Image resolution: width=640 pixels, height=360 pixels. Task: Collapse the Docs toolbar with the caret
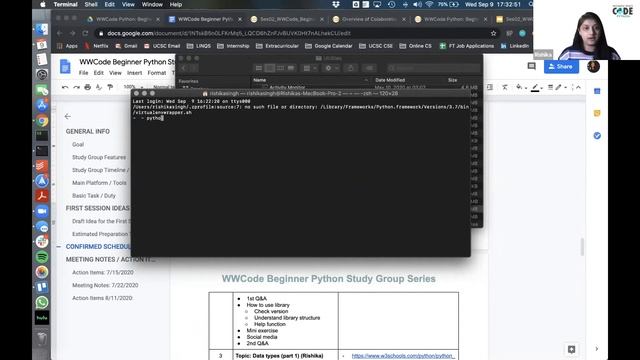[x=578, y=87]
